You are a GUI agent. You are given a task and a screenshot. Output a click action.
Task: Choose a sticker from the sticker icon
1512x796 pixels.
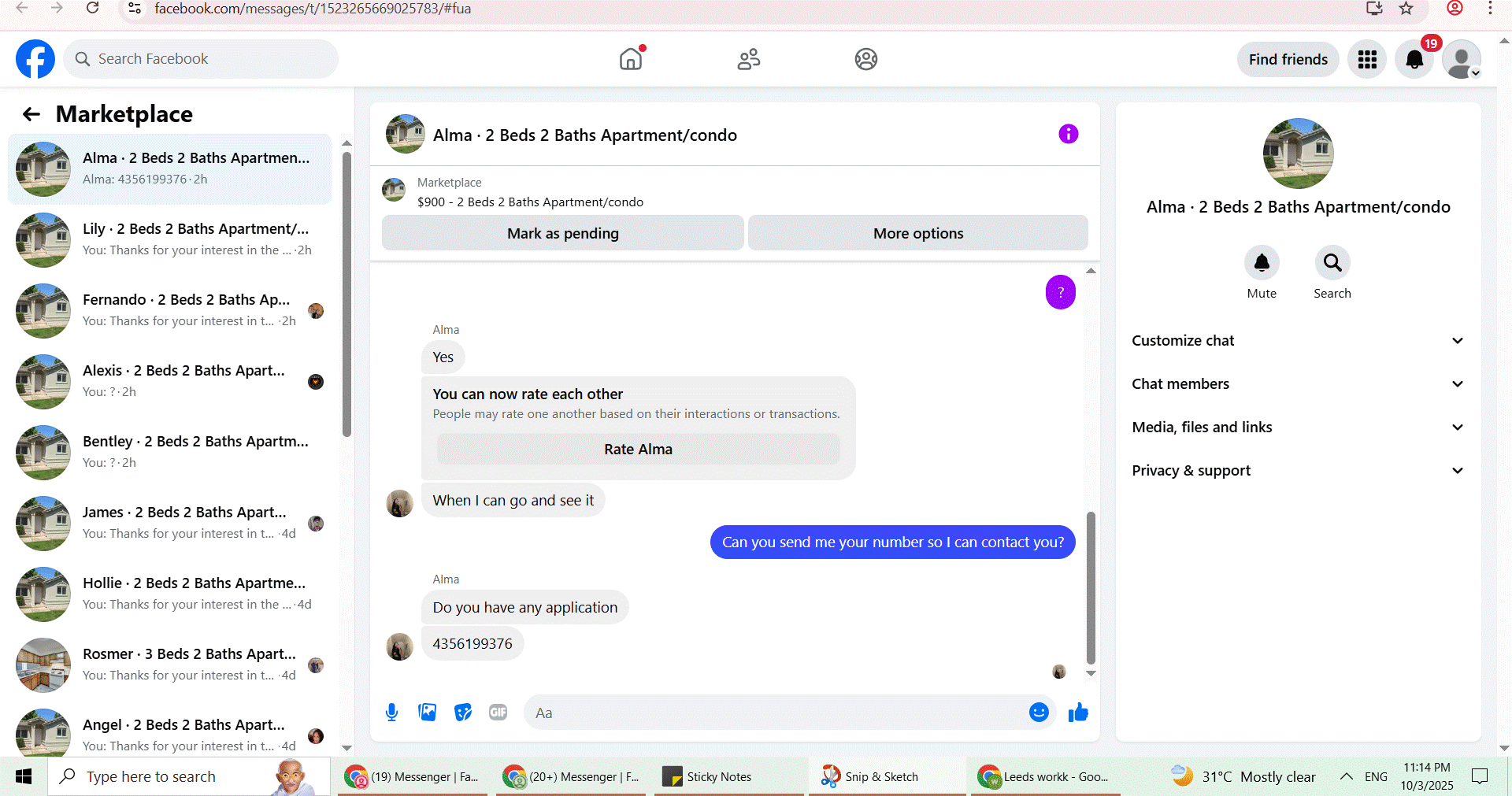point(463,713)
